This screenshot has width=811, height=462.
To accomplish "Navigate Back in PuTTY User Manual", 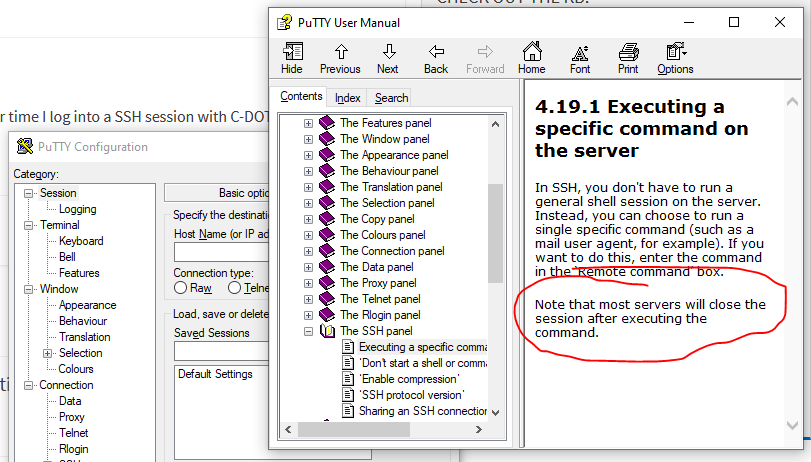I will coord(436,58).
